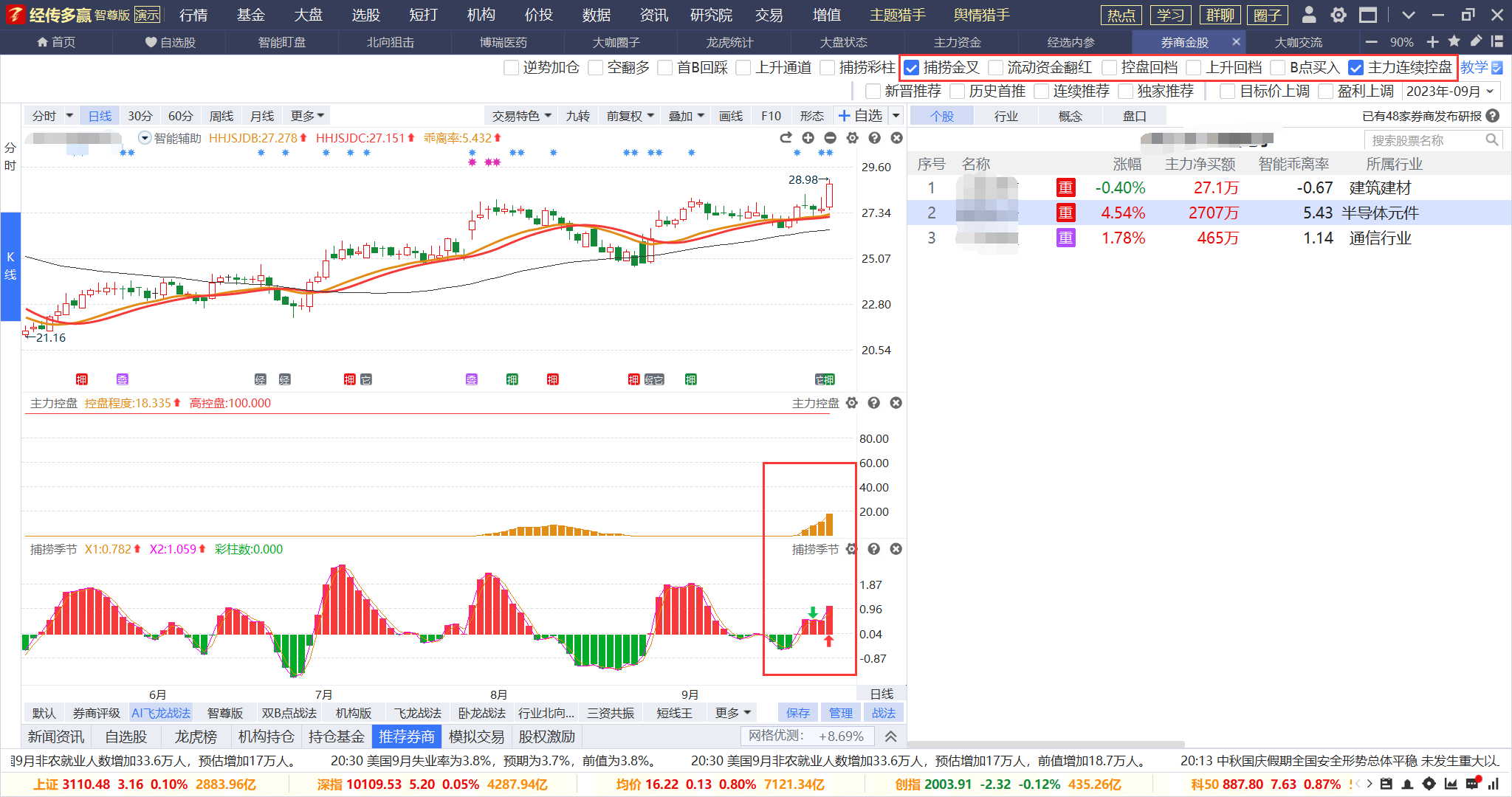Expand the dropdown arrow next to 自选
The image size is (1512, 797).
point(896,116)
